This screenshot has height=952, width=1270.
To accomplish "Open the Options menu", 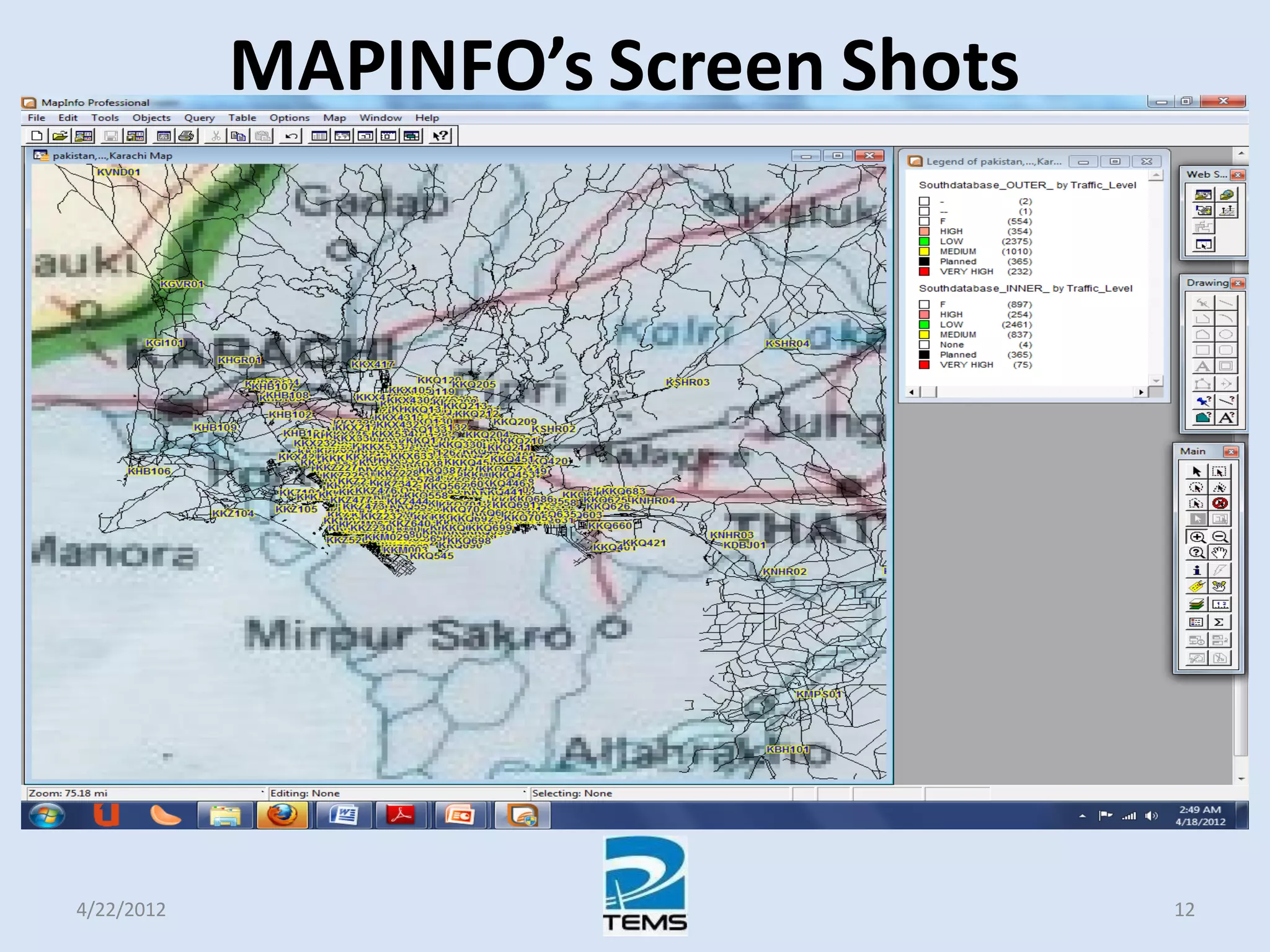I will pyautogui.click(x=289, y=118).
